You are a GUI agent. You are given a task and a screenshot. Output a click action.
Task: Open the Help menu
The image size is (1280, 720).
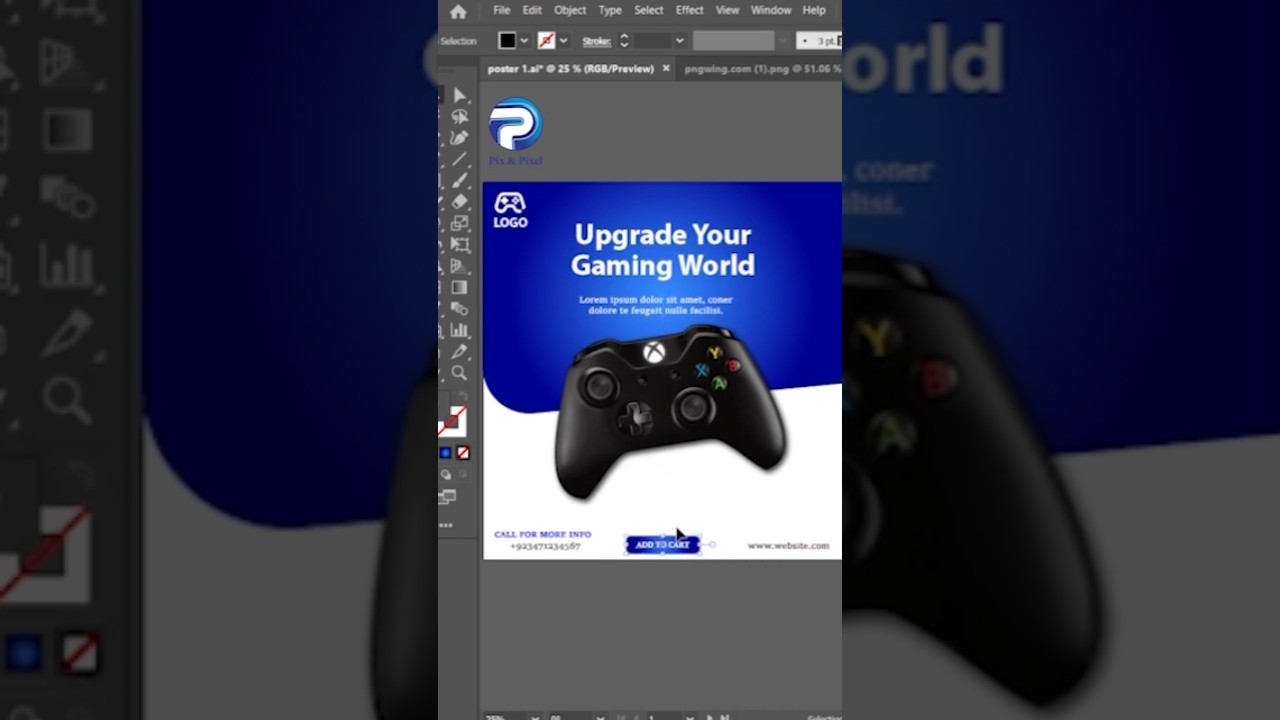pos(814,10)
